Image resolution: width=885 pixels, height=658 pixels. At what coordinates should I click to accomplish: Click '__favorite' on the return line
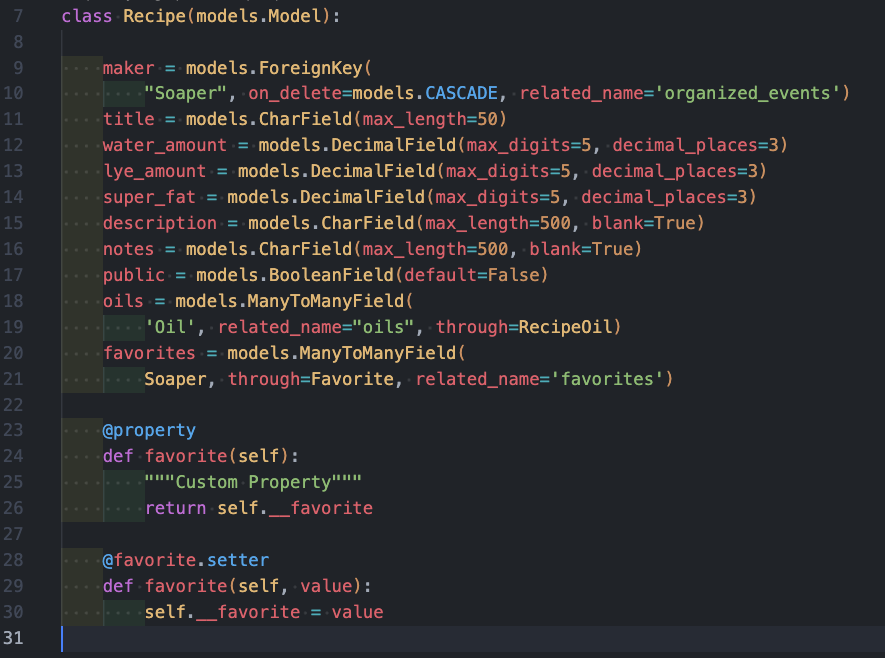(321, 508)
